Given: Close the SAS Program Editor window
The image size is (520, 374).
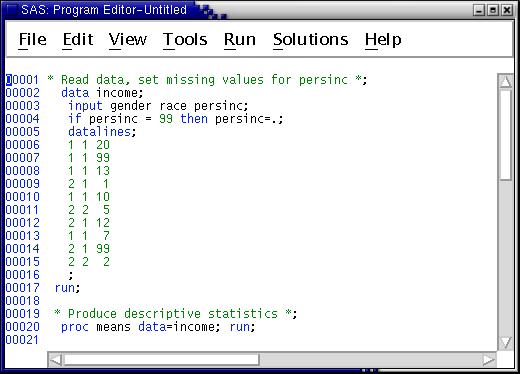Looking at the screenshot, I should click(x=507, y=10).
